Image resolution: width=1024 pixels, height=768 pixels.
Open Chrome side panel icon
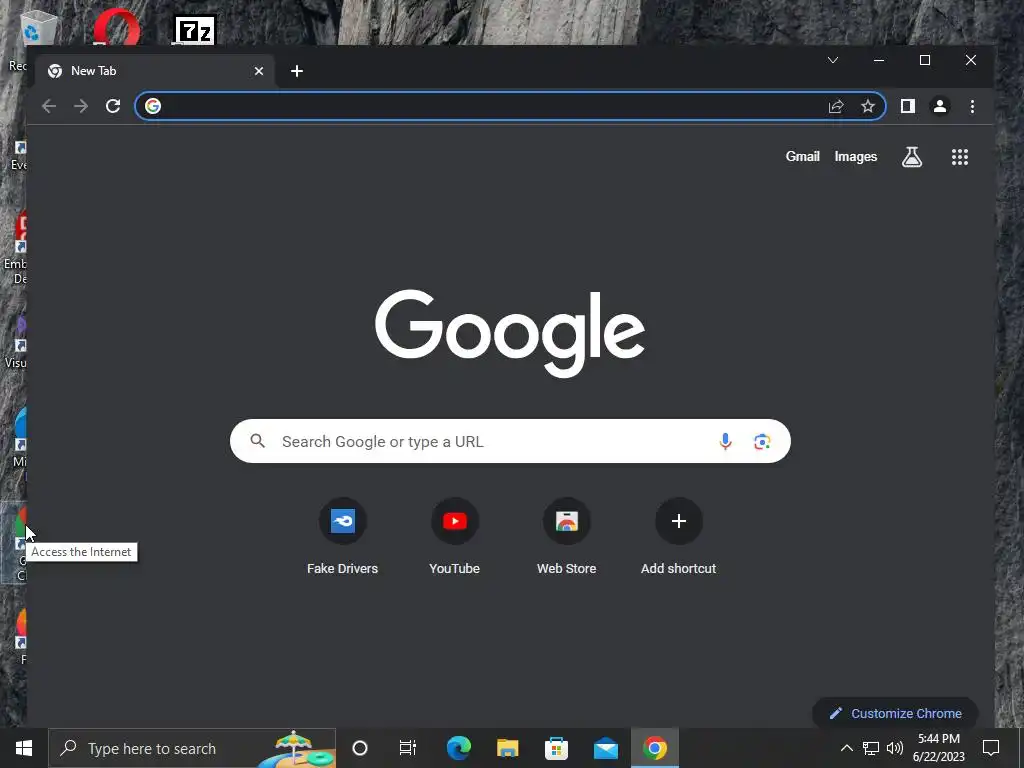[908, 106]
